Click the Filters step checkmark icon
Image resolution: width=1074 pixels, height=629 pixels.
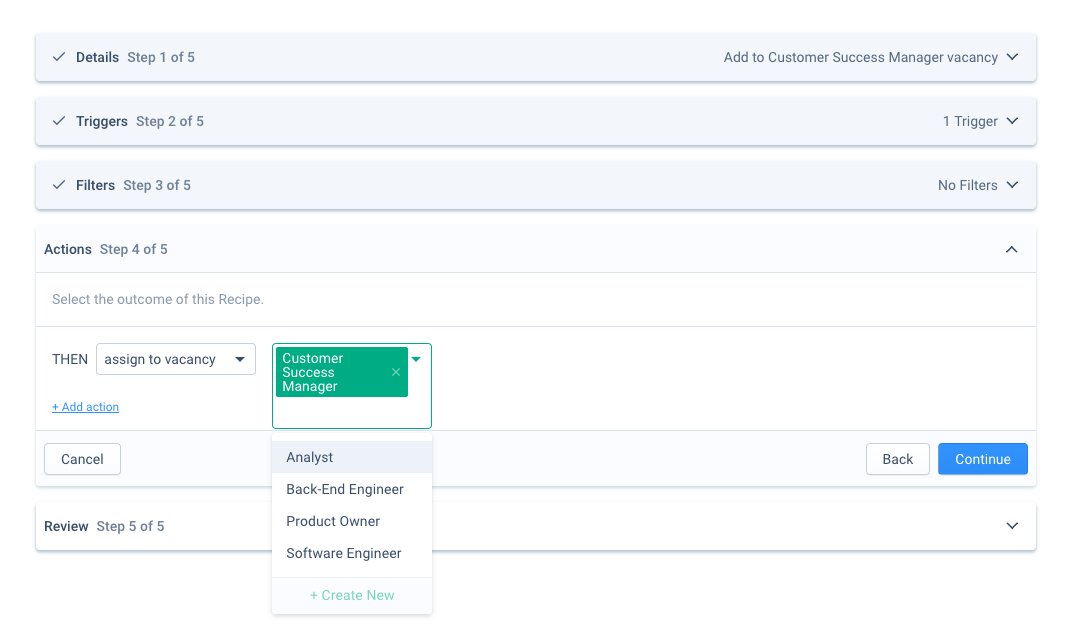59,185
